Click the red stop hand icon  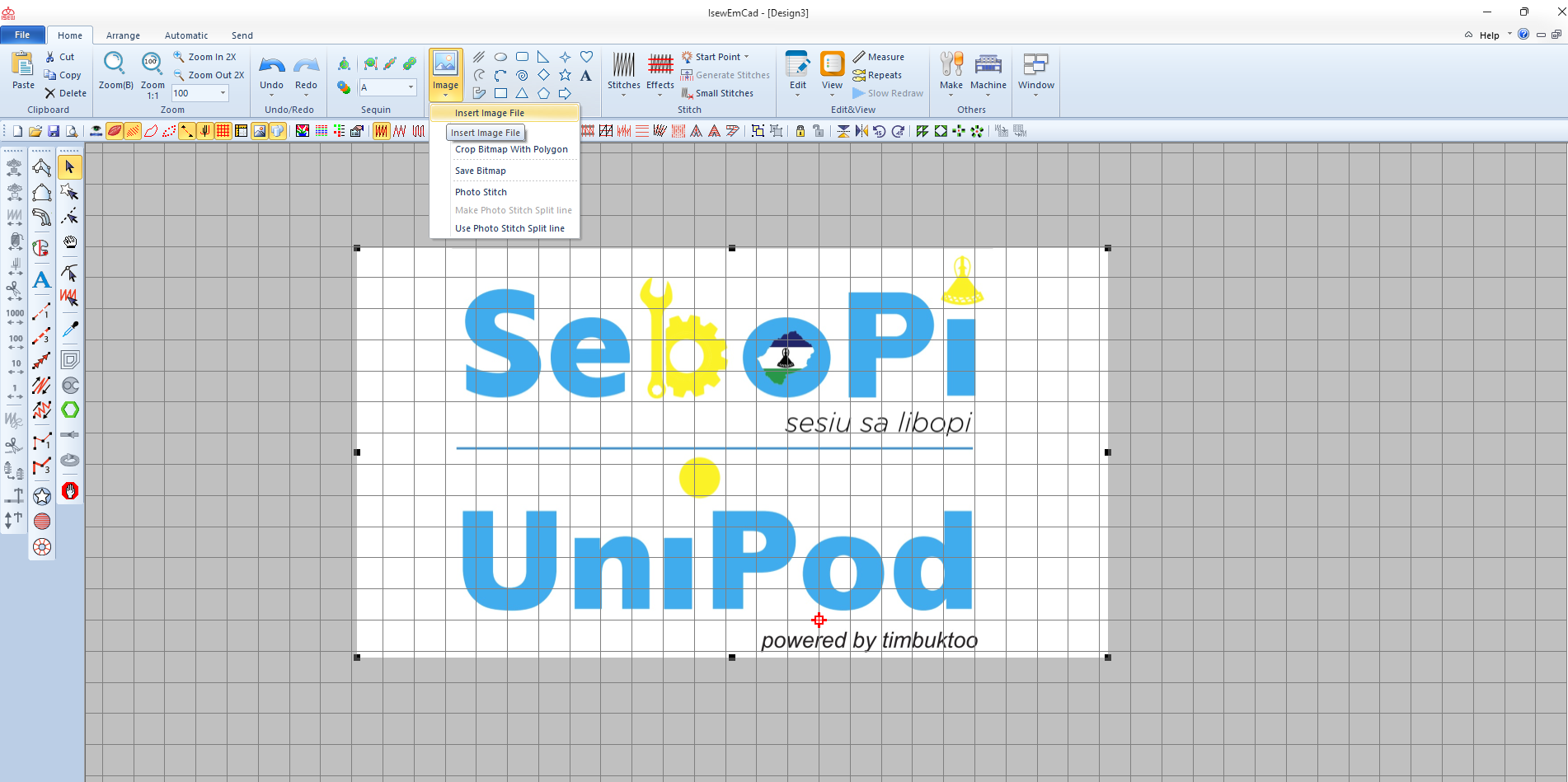pyautogui.click(x=70, y=491)
